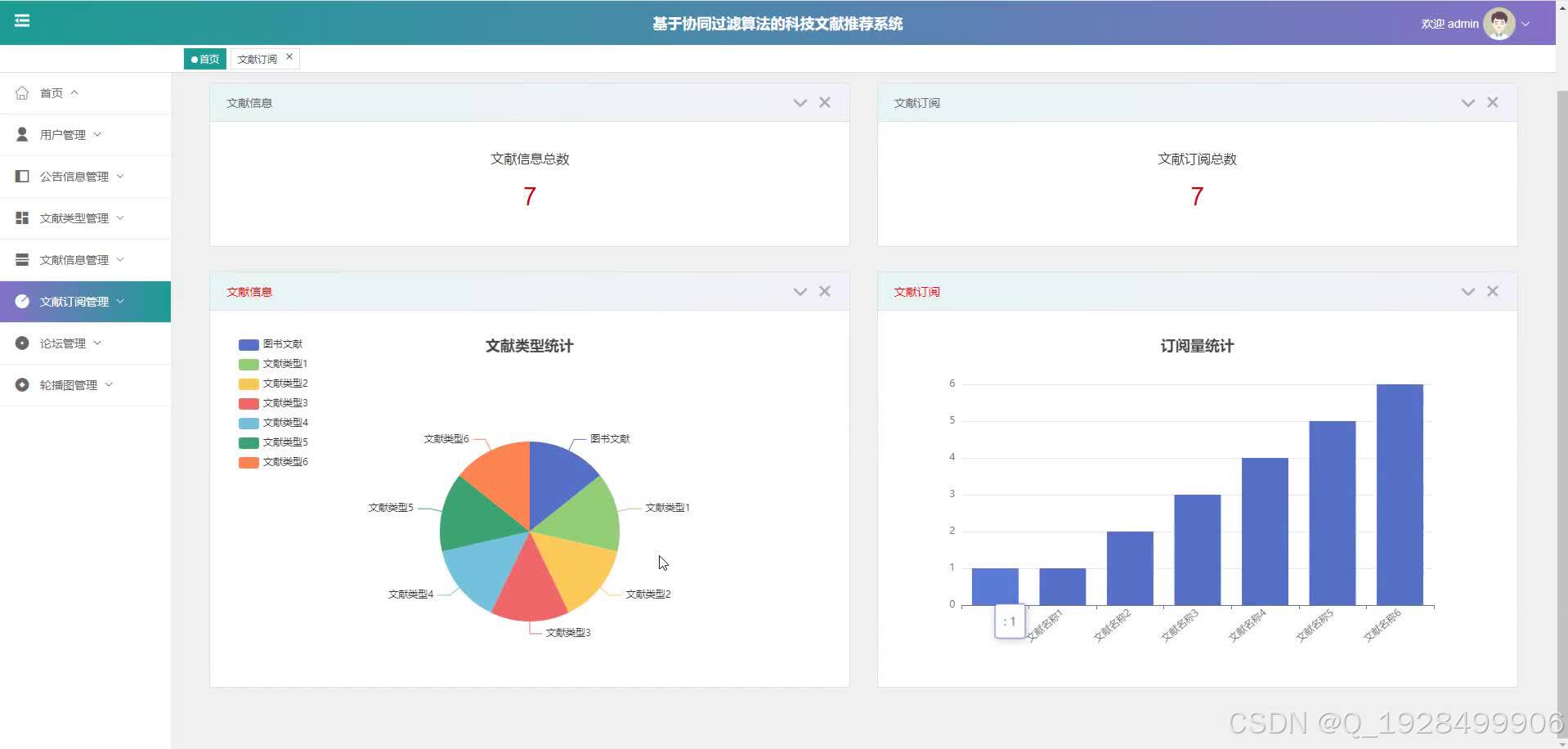Click the 文献信息总数 count 7
Viewport: 1568px width, 749px height.
point(530,196)
